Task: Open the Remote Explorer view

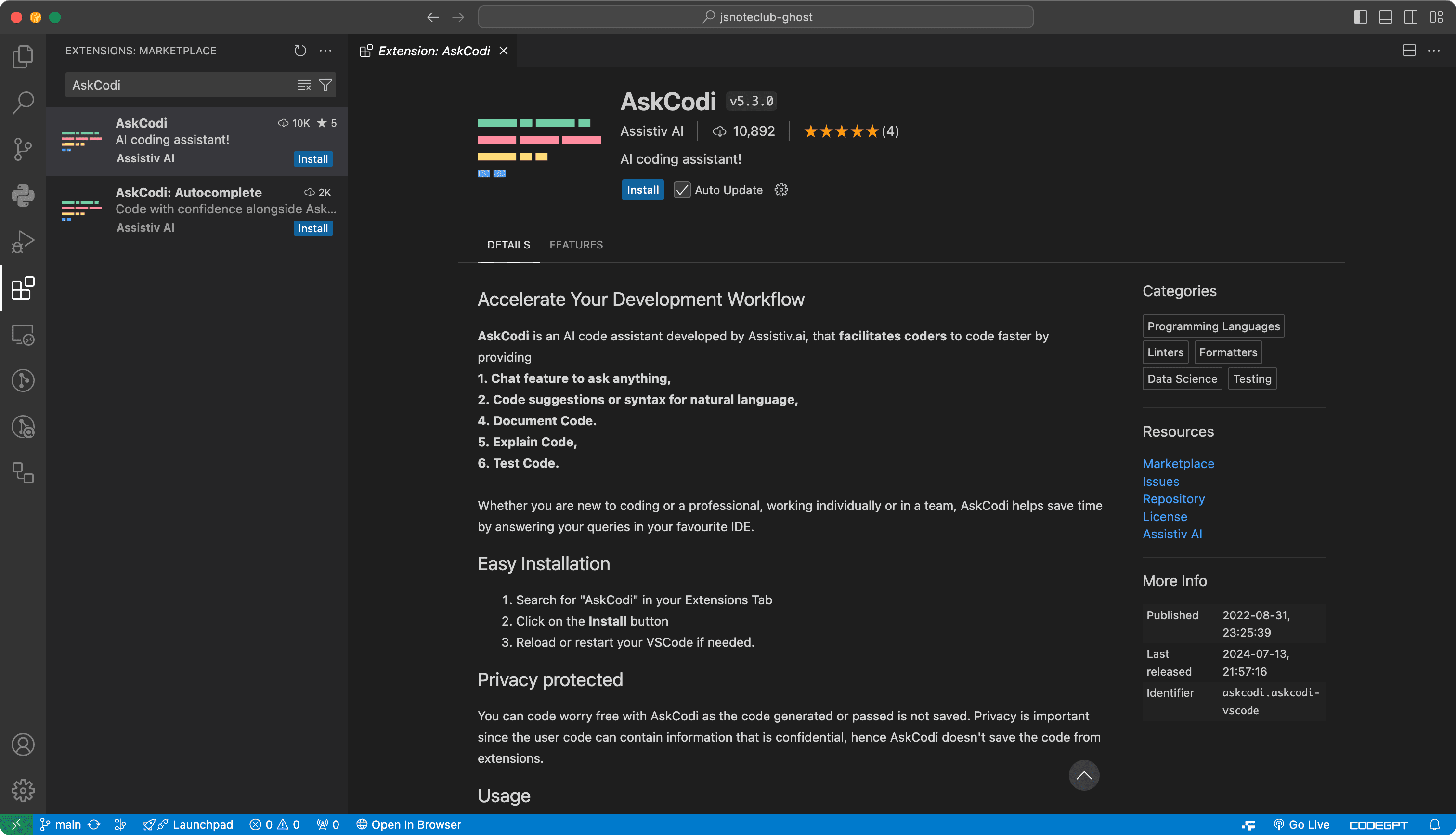Action: click(23, 334)
